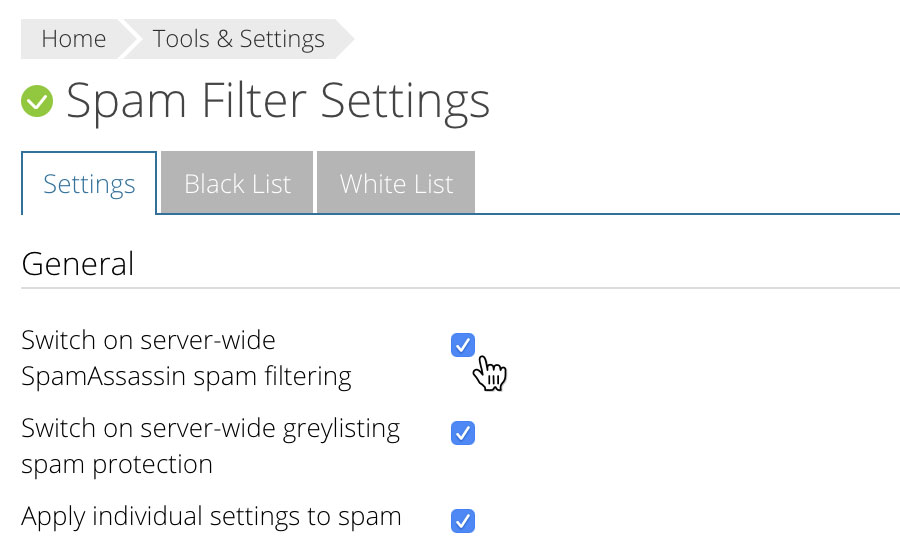Click the Spam Filter Settings page title
Screen dimensions: 900x540
[x=278, y=102]
